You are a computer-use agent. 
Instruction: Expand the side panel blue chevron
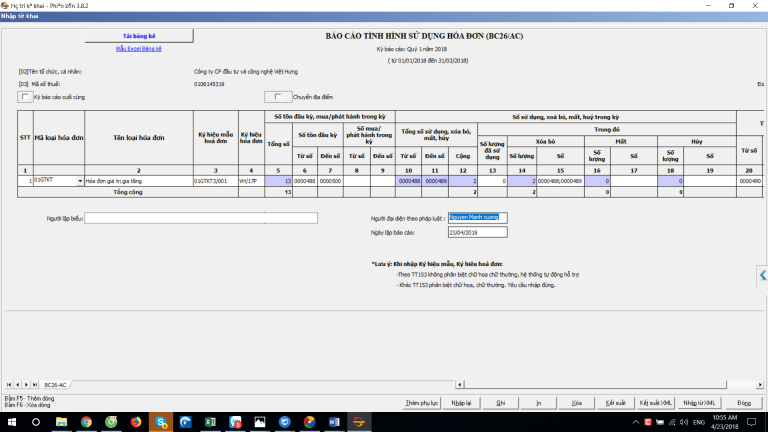click(x=763, y=275)
